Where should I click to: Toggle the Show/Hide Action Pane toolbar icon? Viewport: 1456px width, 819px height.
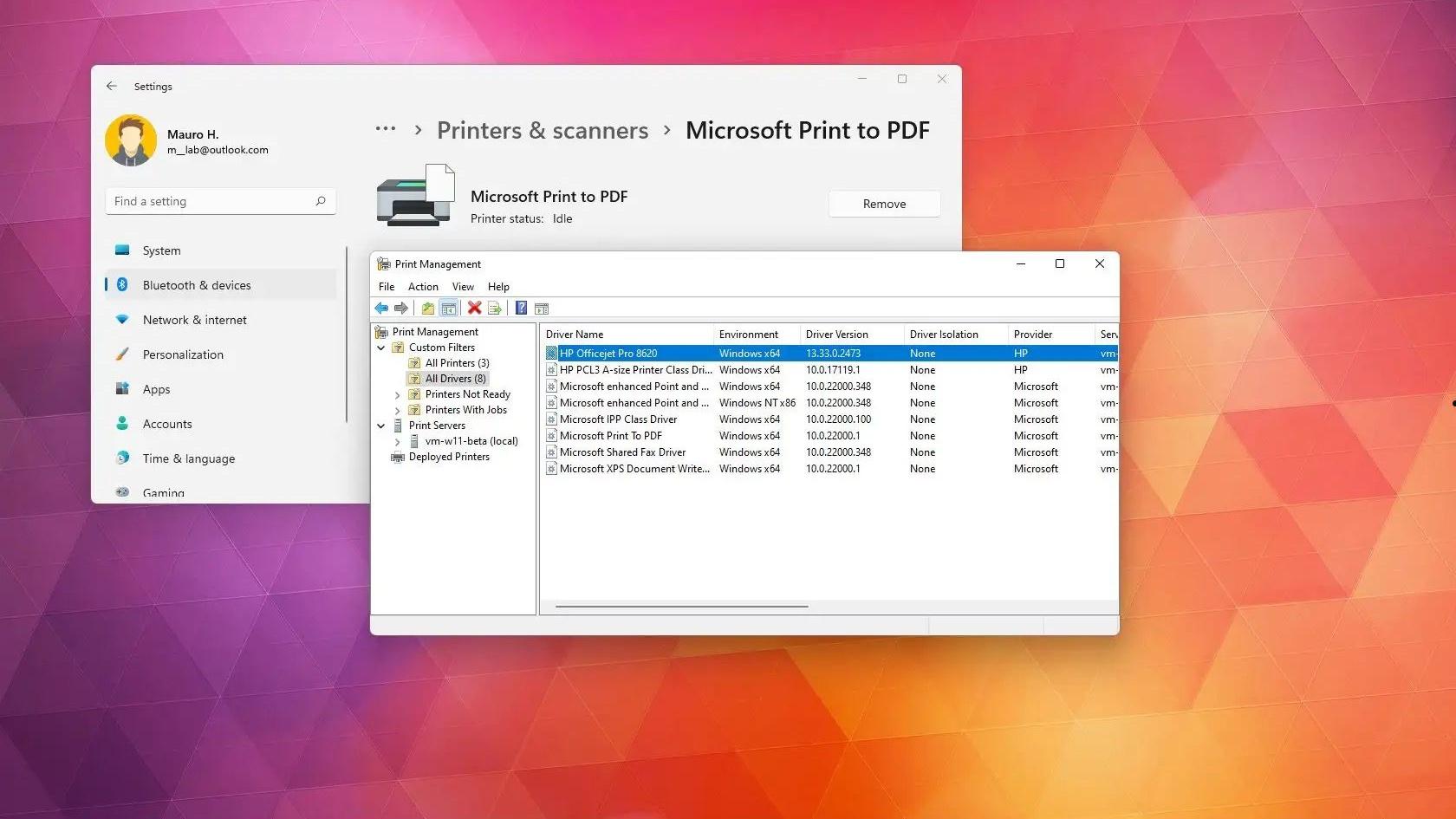tap(542, 308)
